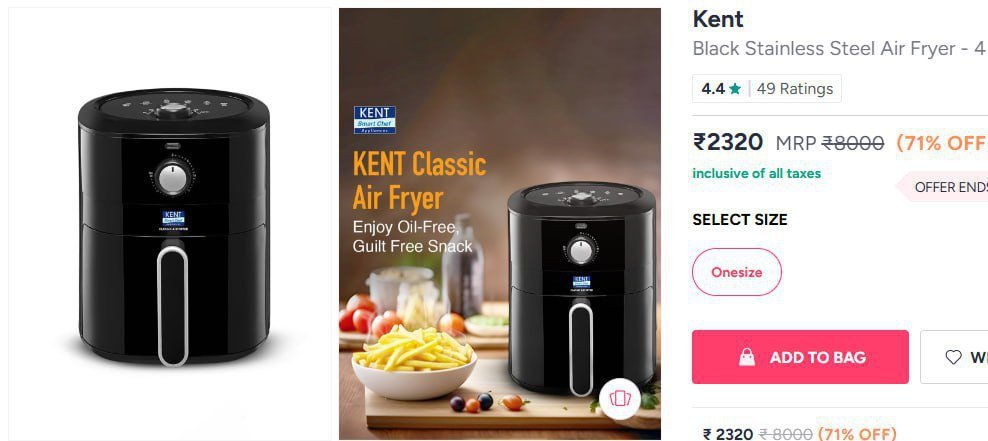Open the Kent brand title
Viewport: 988px width, 441px height.
(x=718, y=20)
